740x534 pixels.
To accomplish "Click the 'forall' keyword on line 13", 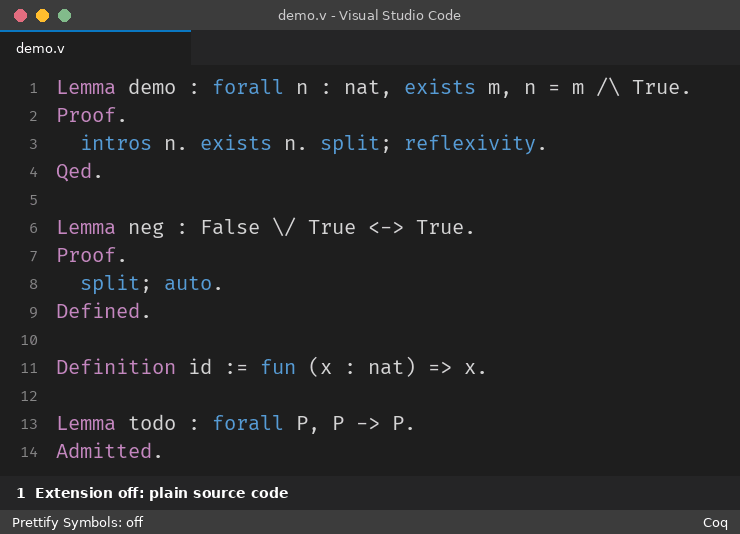I will point(248,424).
